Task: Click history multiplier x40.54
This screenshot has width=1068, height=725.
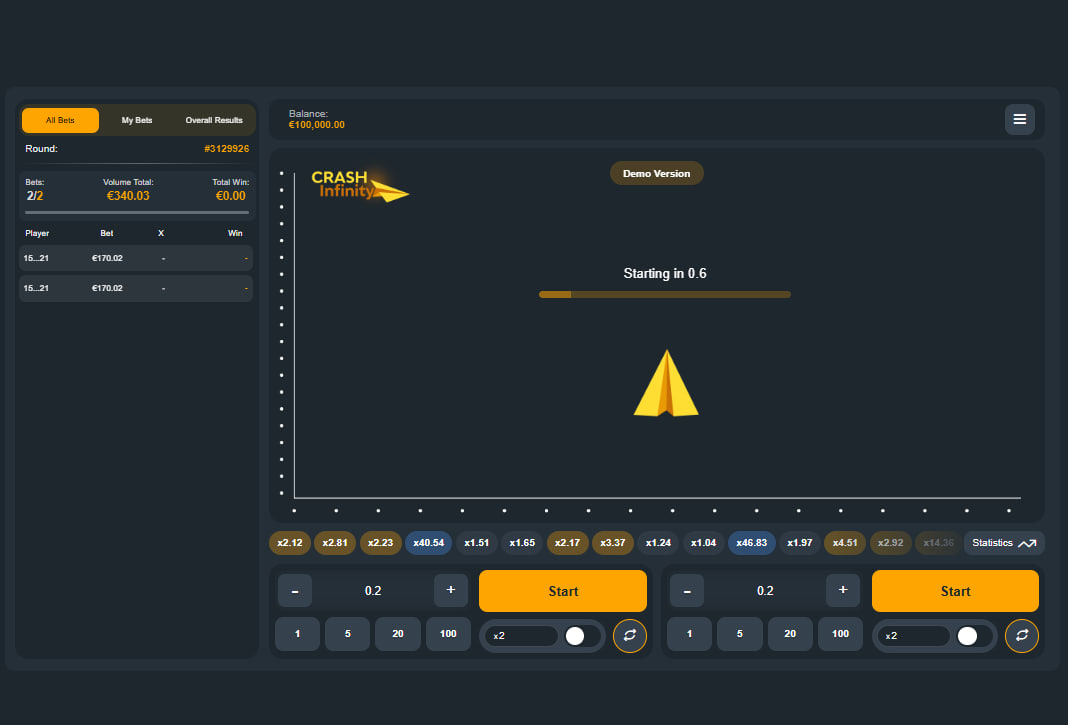Action: click(x=428, y=543)
